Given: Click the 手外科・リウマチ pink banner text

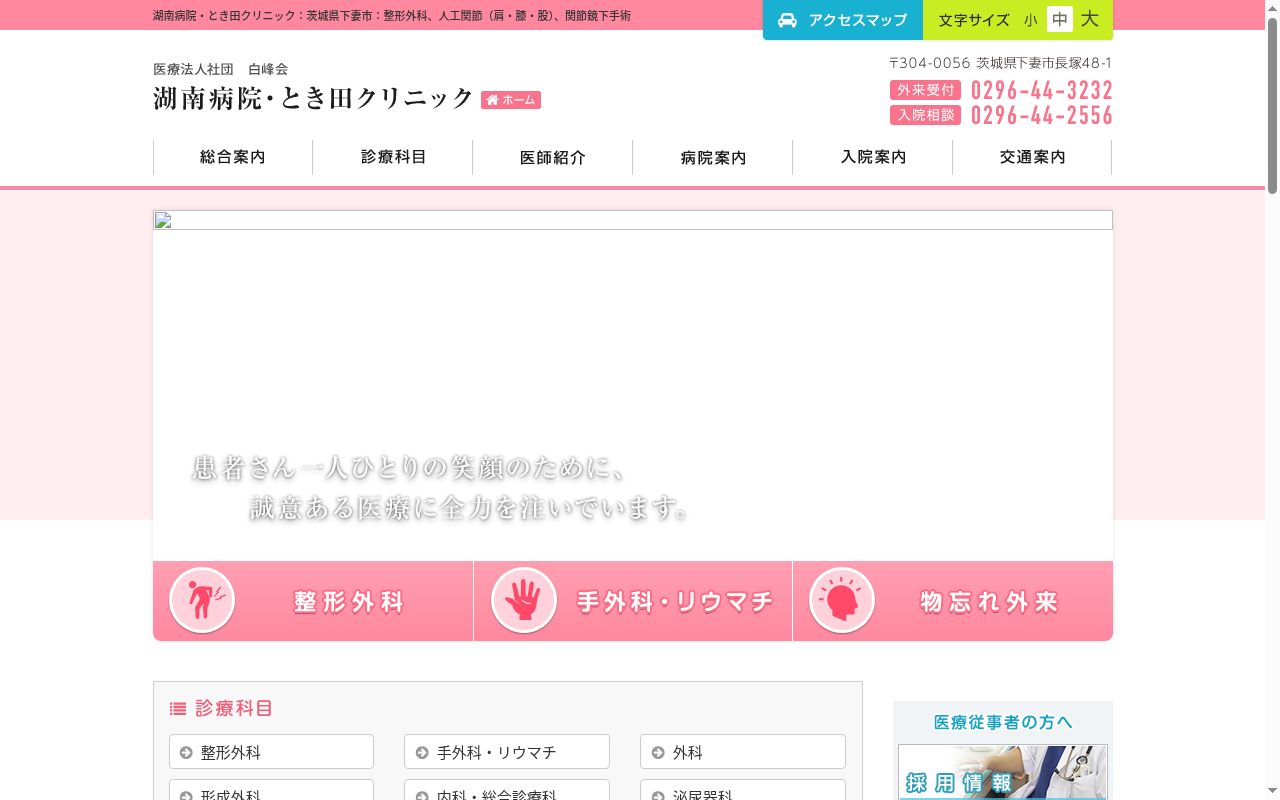Looking at the screenshot, I should (675, 602).
